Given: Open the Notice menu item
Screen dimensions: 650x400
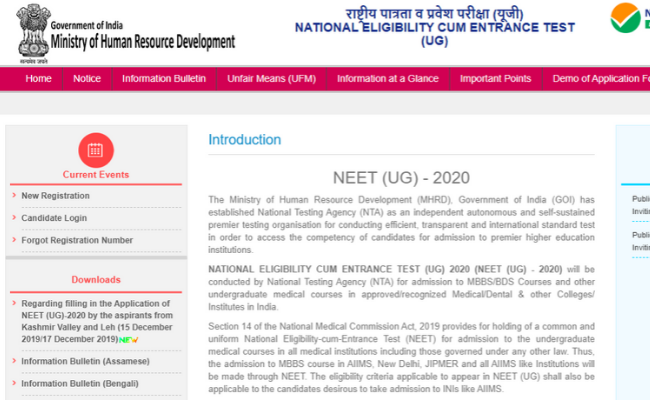Looking at the screenshot, I should pos(87,79).
